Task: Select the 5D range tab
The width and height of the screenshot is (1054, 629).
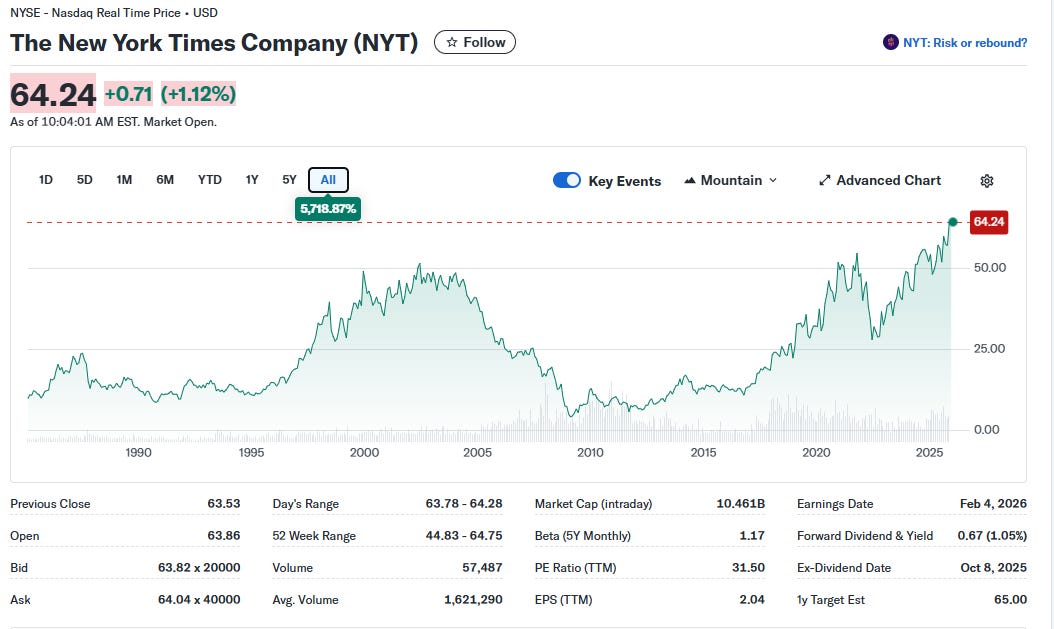Action: (85, 179)
